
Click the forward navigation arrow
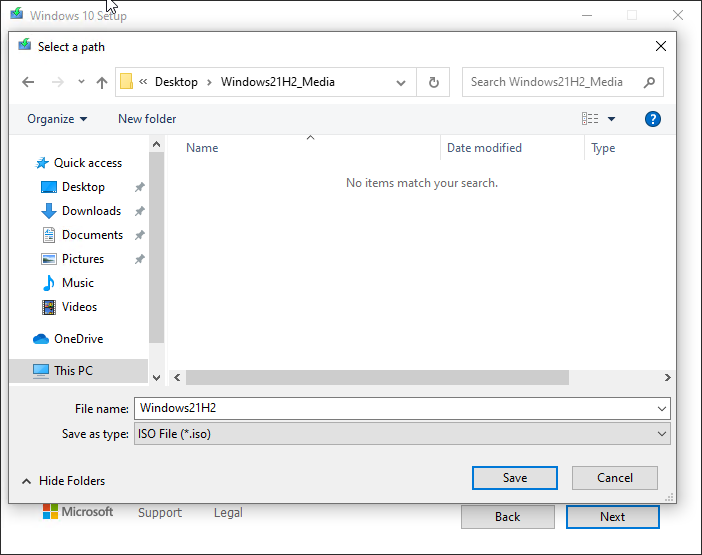[x=57, y=82]
